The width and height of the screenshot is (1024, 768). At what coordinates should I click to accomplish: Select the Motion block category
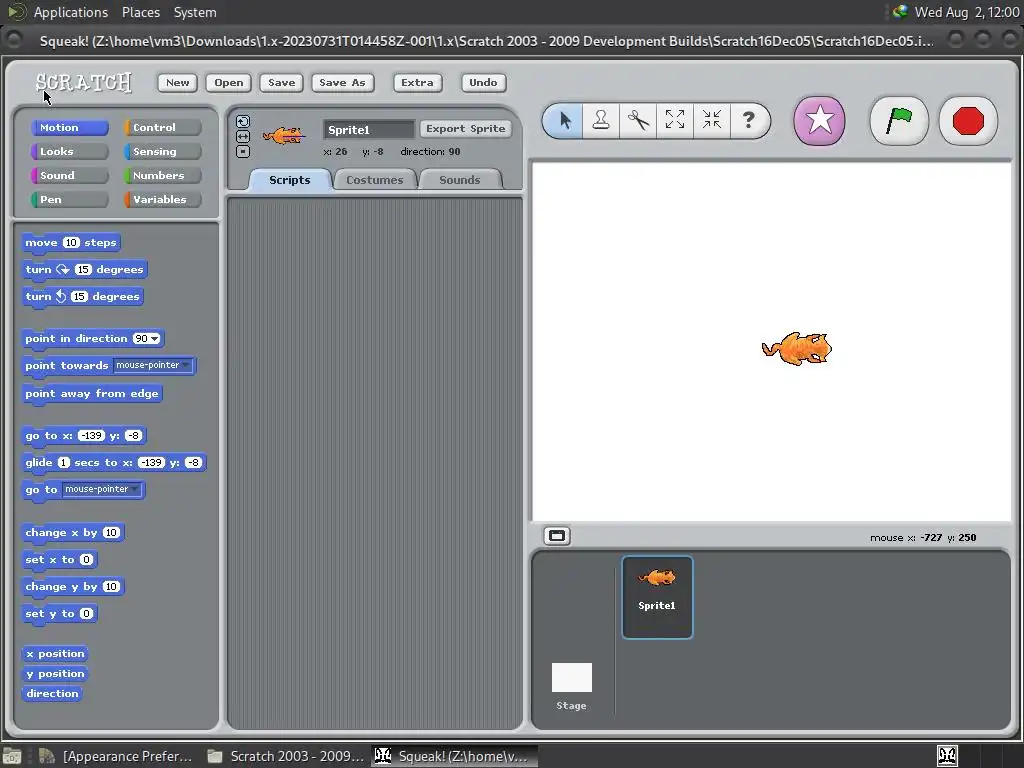point(69,127)
